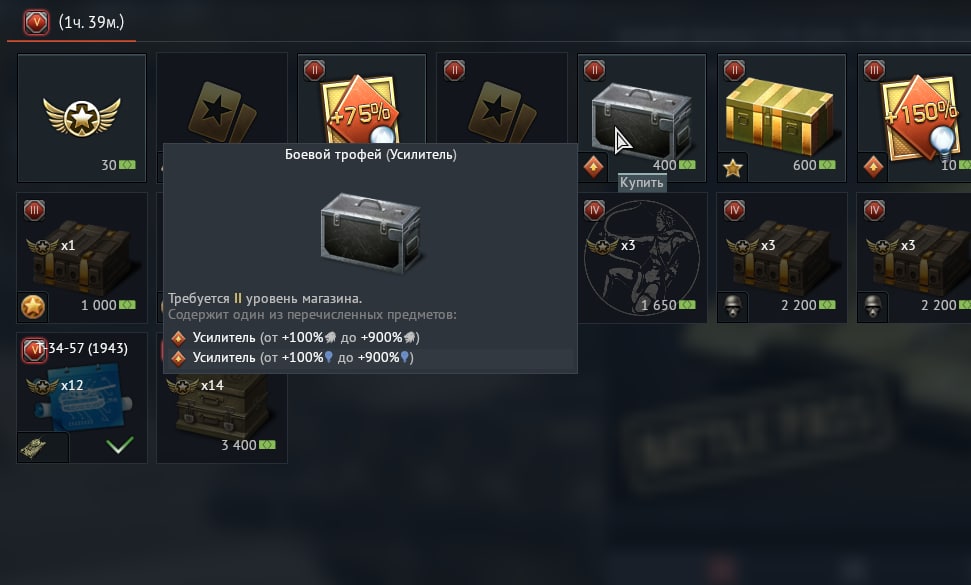
Task: Choose the 1 000 warbond level III crate
Action: coord(82,258)
